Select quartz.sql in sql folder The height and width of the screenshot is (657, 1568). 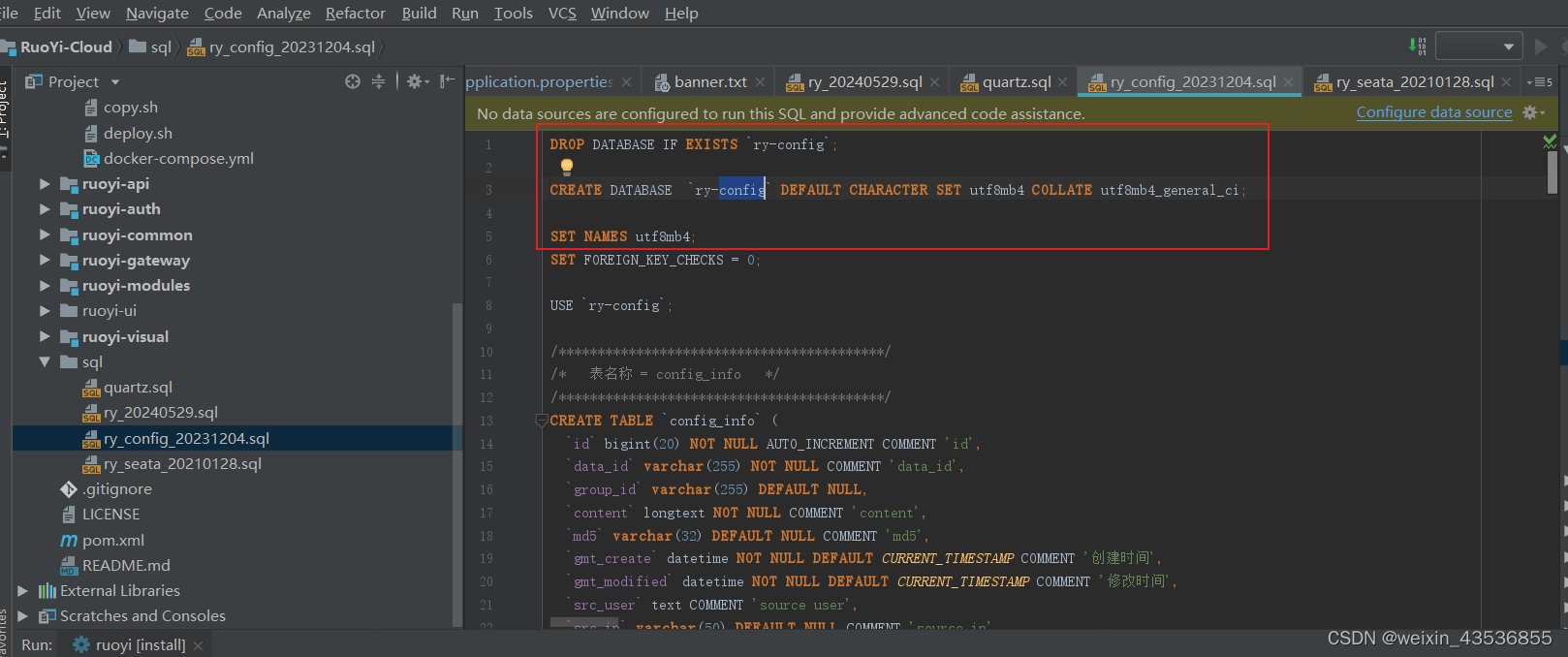[x=138, y=387]
